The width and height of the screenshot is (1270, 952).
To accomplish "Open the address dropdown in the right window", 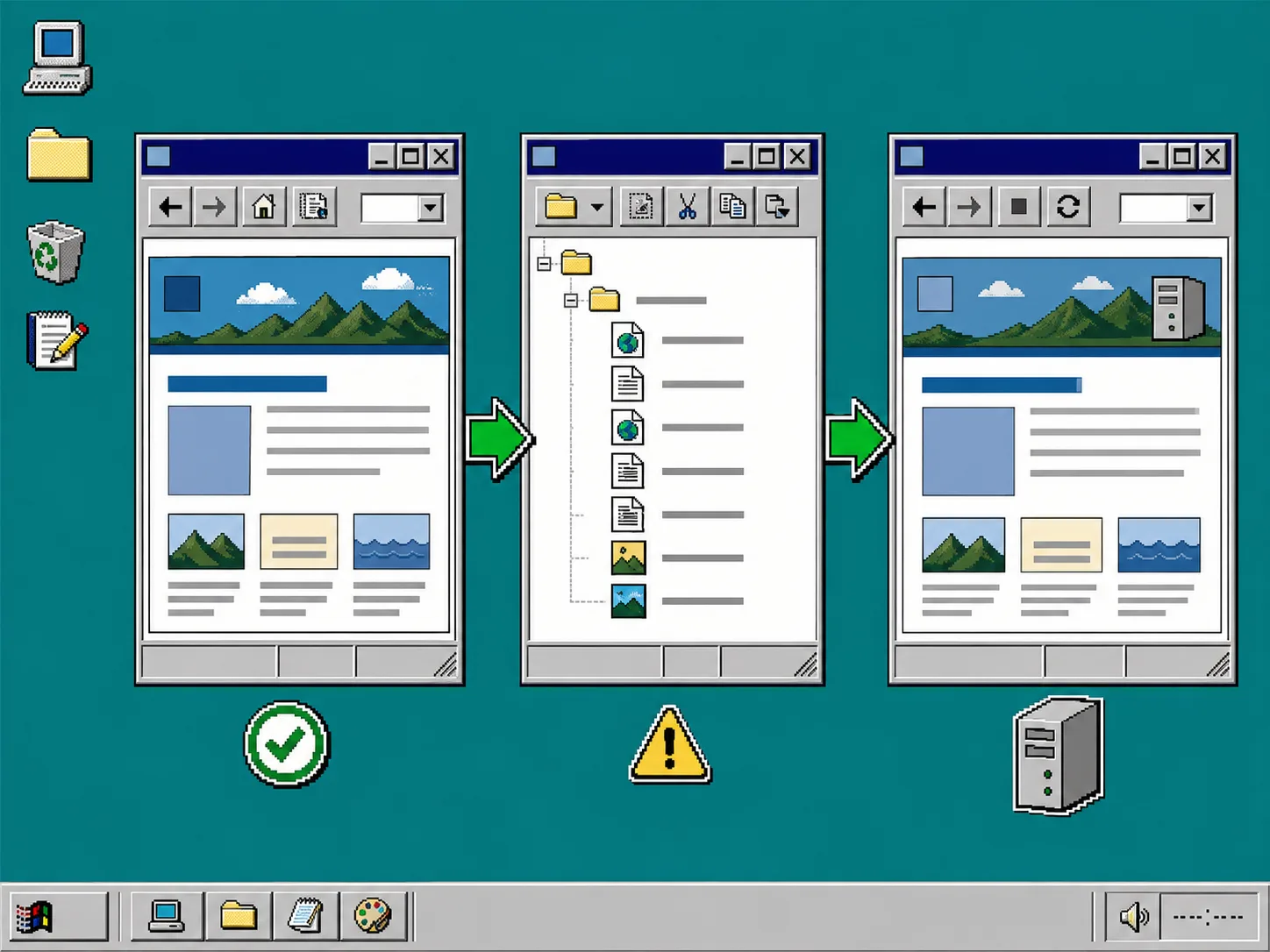I will tap(1199, 208).
